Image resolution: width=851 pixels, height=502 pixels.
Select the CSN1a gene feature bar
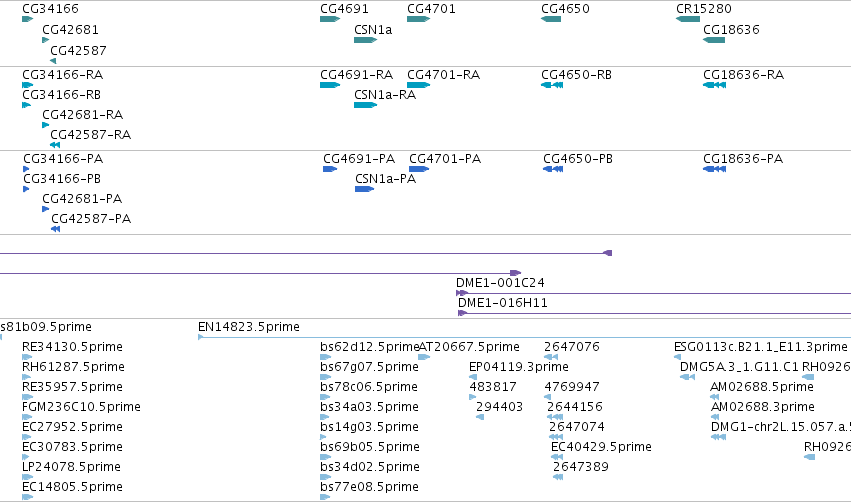click(x=365, y=40)
